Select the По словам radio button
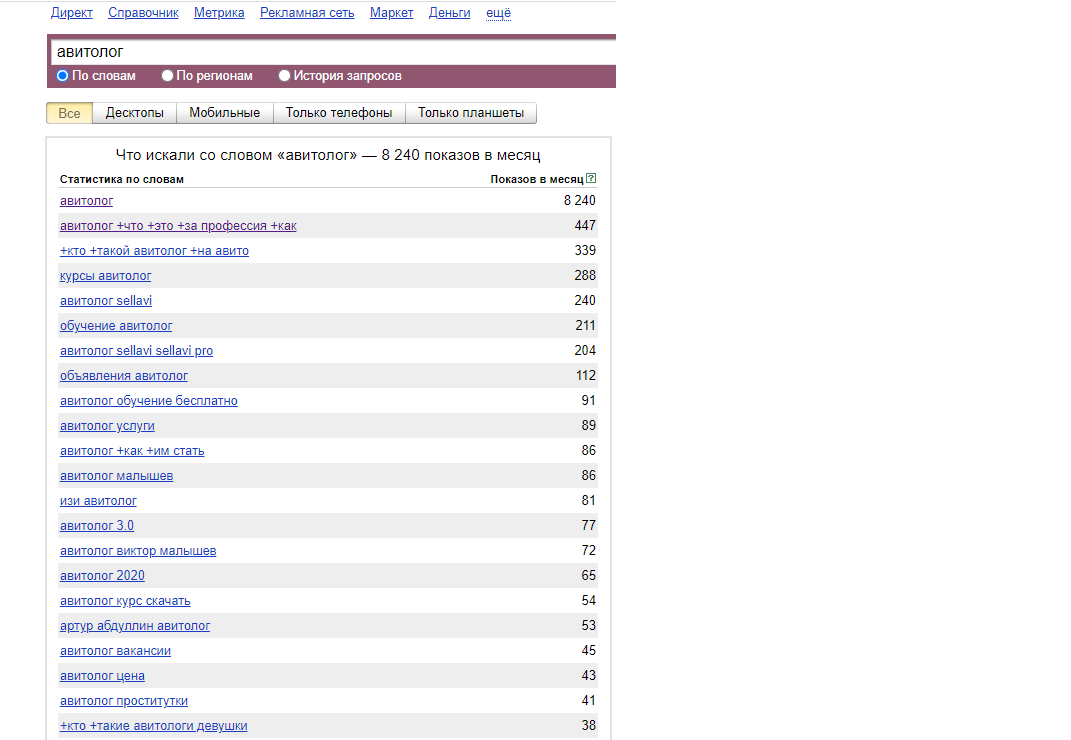This screenshot has width=1071, height=740. point(62,76)
